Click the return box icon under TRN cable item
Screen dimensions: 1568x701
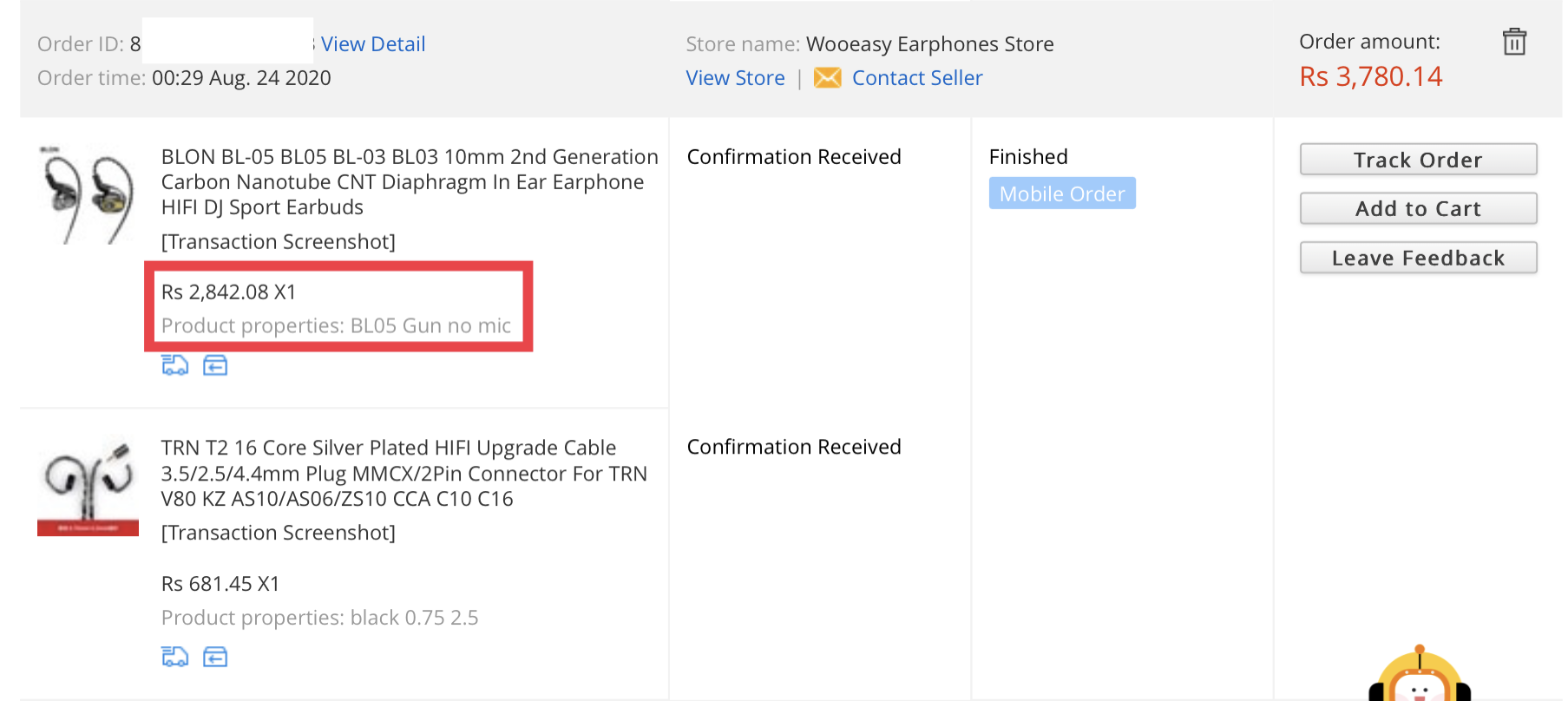(x=215, y=657)
